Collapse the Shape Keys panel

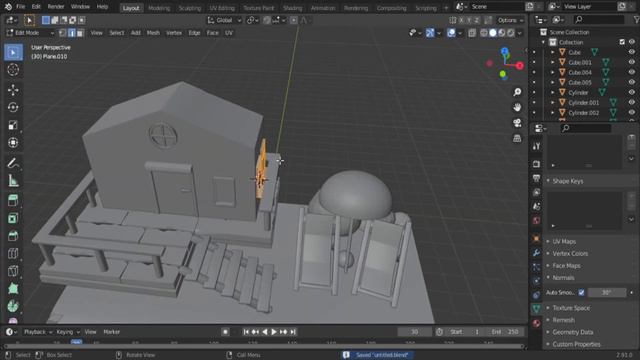tap(567, 181)
